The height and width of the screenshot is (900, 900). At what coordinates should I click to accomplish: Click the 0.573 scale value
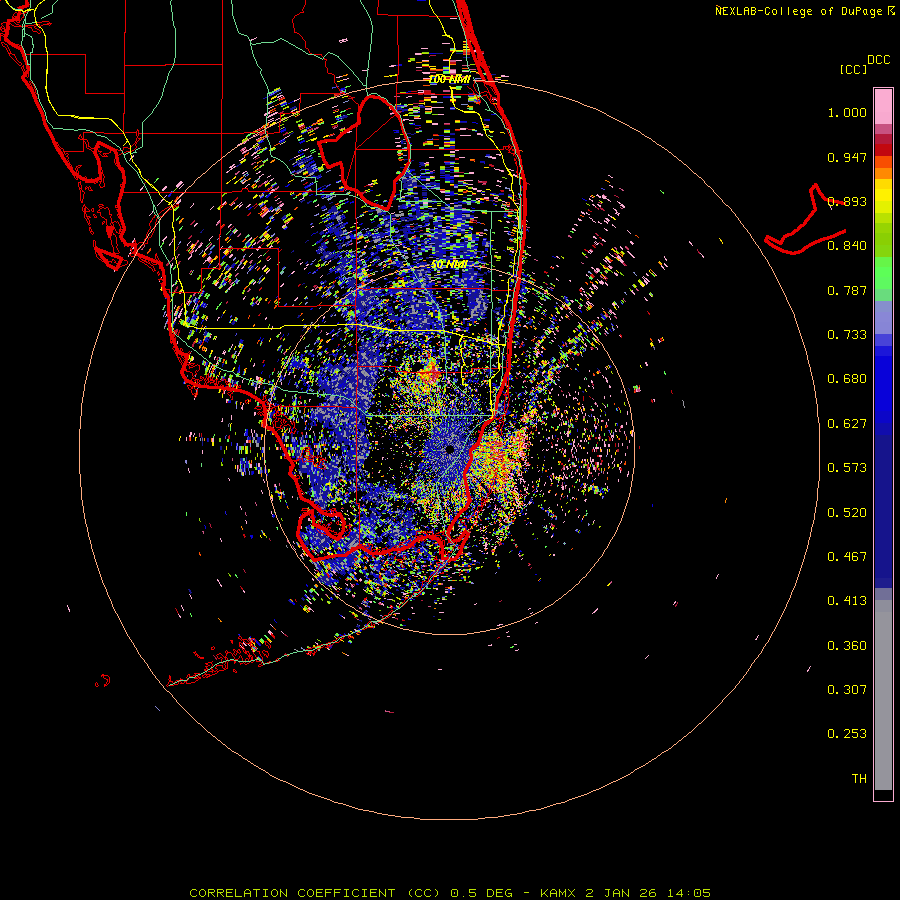pyautogui.click(x=847, y=468)
